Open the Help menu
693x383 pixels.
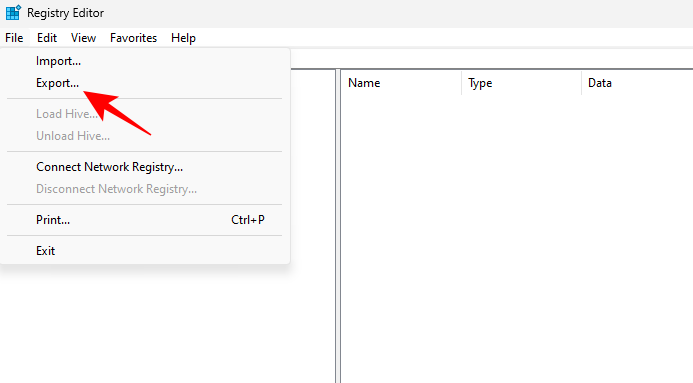point(183,38)
